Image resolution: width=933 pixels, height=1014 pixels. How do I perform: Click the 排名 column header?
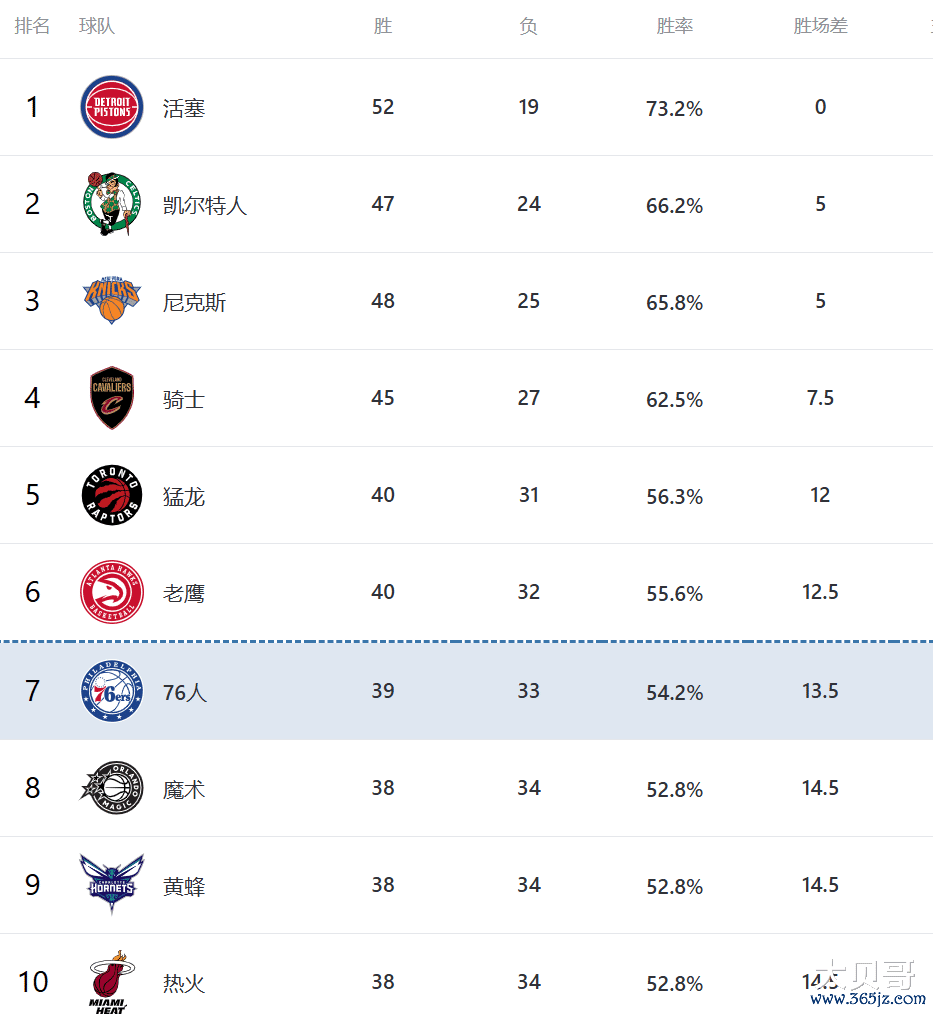coord(32,26)
